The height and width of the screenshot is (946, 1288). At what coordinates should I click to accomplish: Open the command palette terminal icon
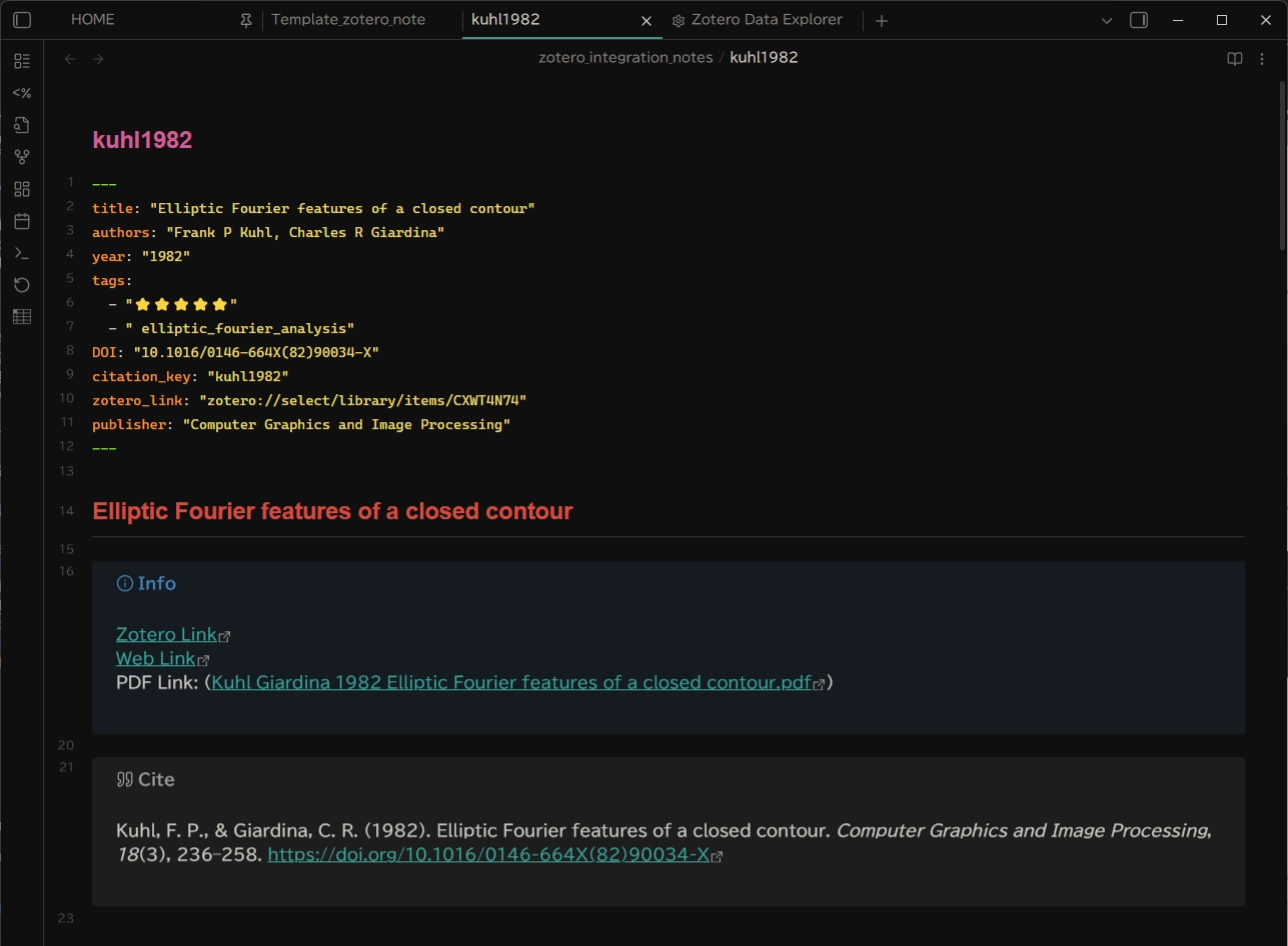(22, 253)
